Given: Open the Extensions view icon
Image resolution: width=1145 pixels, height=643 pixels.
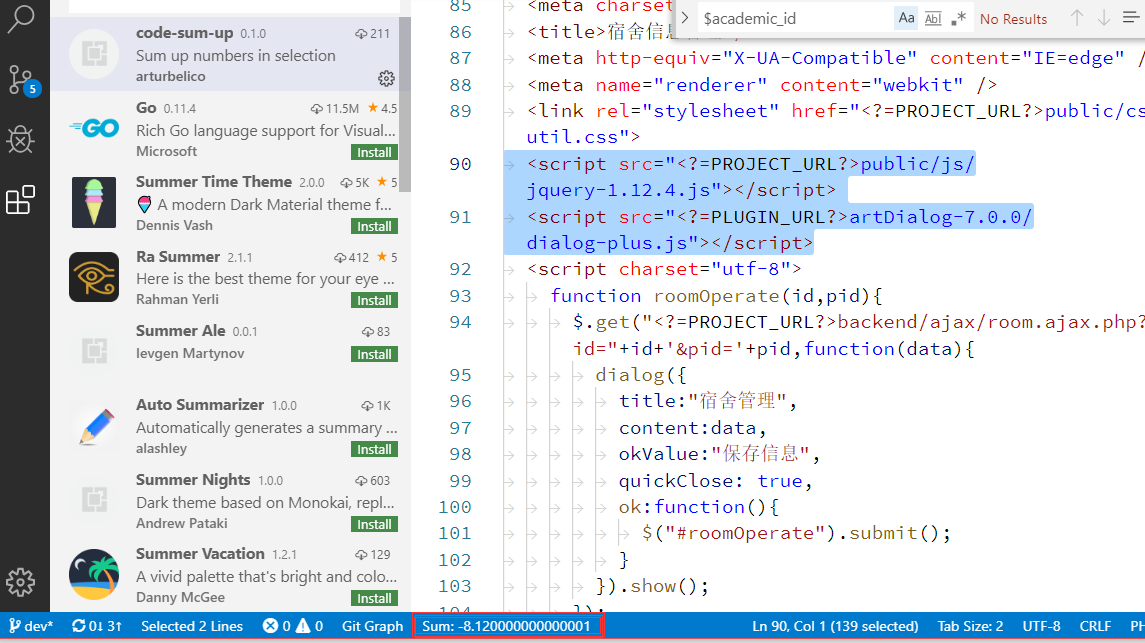Looking at the screenshot, I should coord(20,199).
